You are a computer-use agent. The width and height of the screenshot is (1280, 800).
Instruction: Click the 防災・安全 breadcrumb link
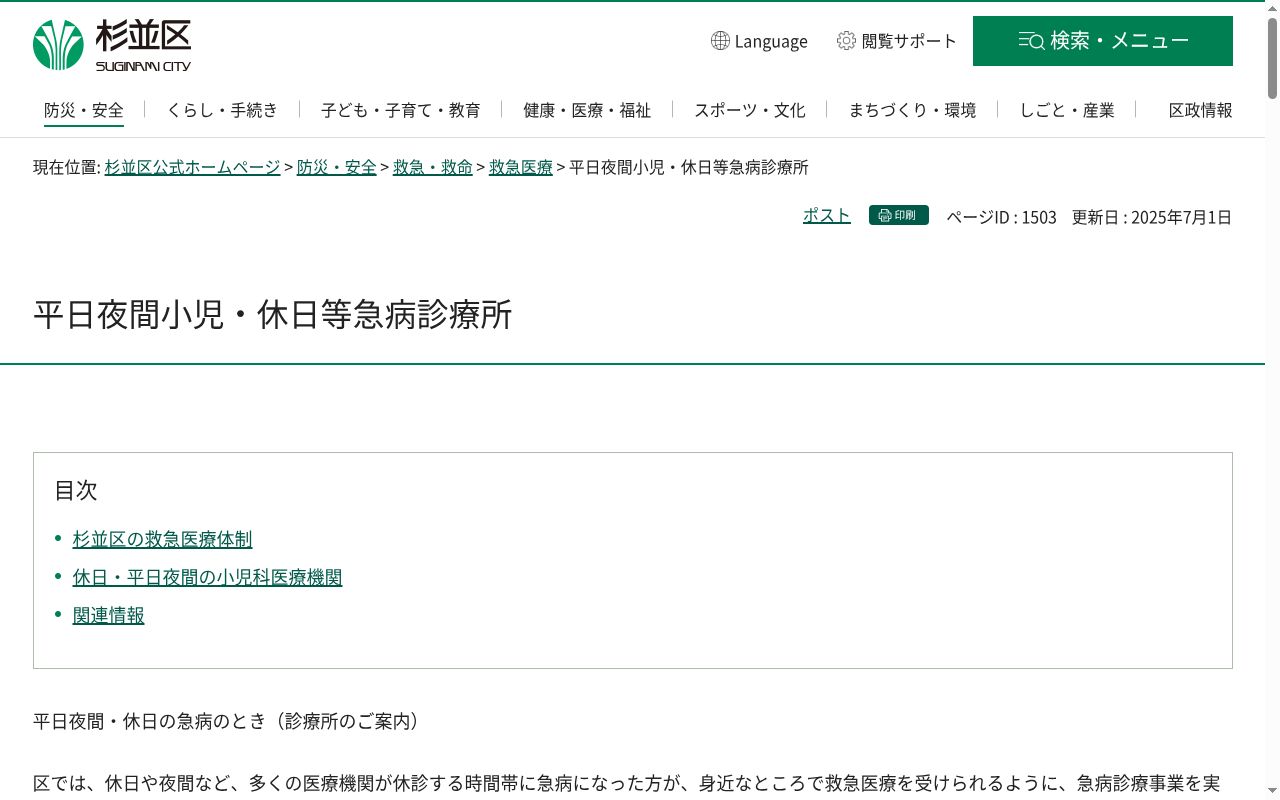[337, 168]
